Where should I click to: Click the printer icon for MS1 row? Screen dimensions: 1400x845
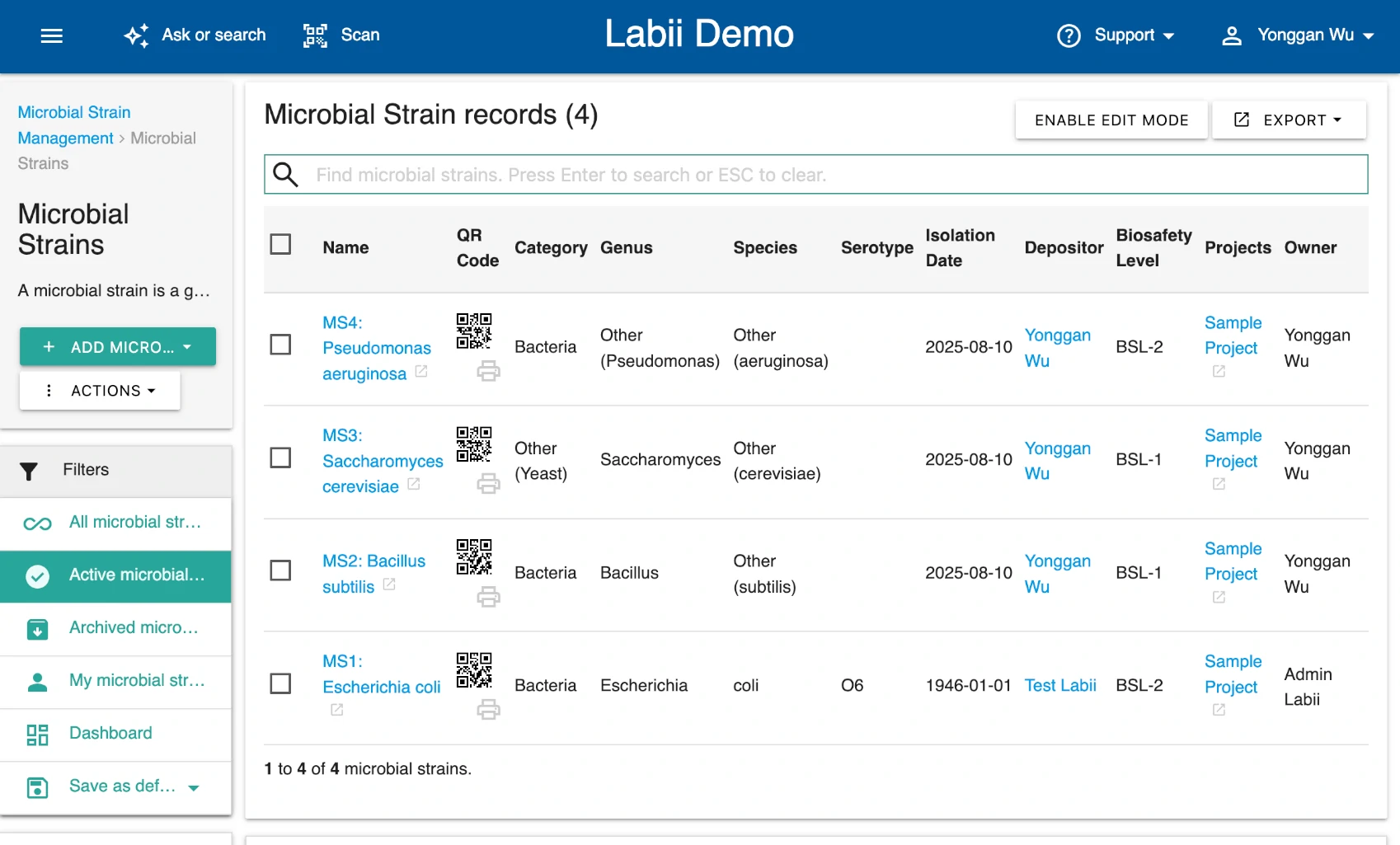pyautogui.click(x=488, y=710)
